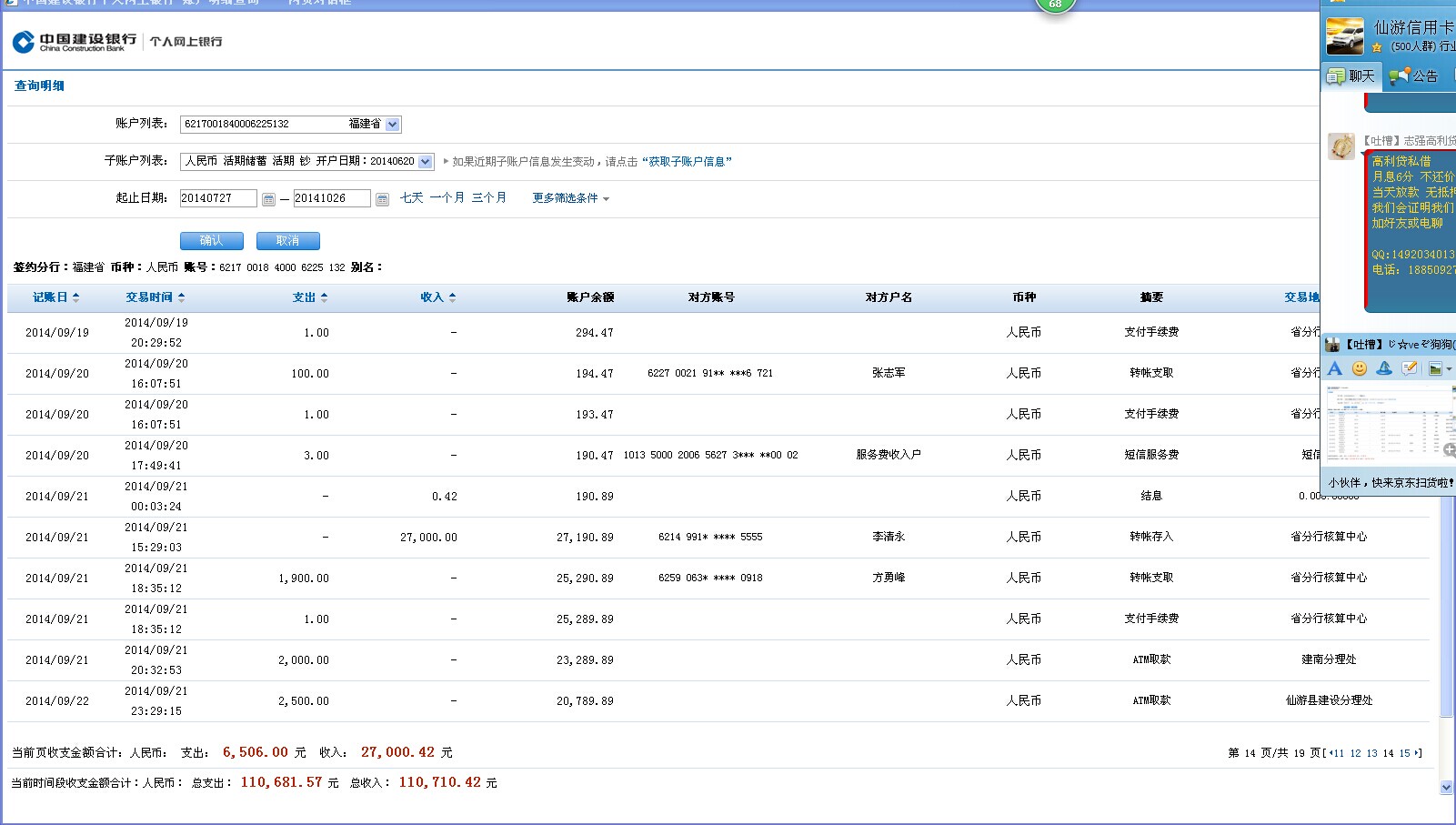Image resolution: width=1456 pixels, height=825 pixels.
Task: Sort table by 记账日 column
Action: coord(55,297)
